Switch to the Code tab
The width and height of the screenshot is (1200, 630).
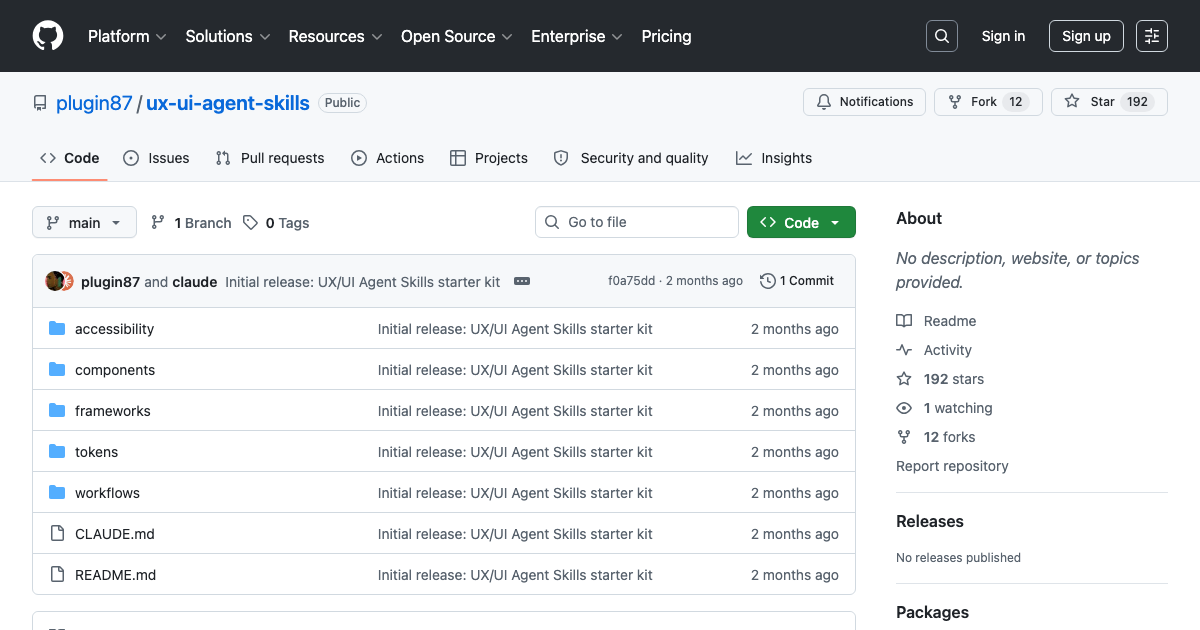70,158
